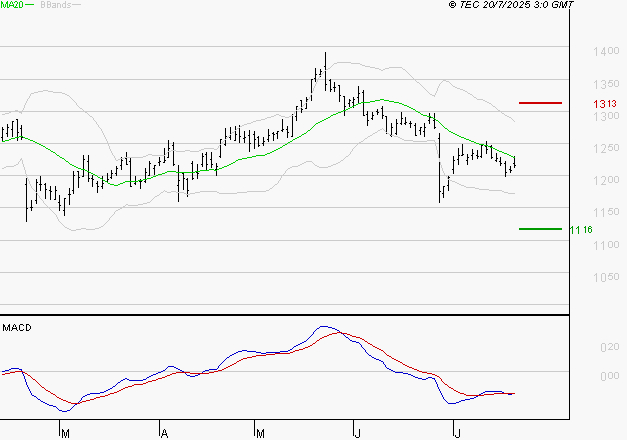The image size is (627, 440).
Task: Click the red resistance level line
Action: [x=540, y=103]
